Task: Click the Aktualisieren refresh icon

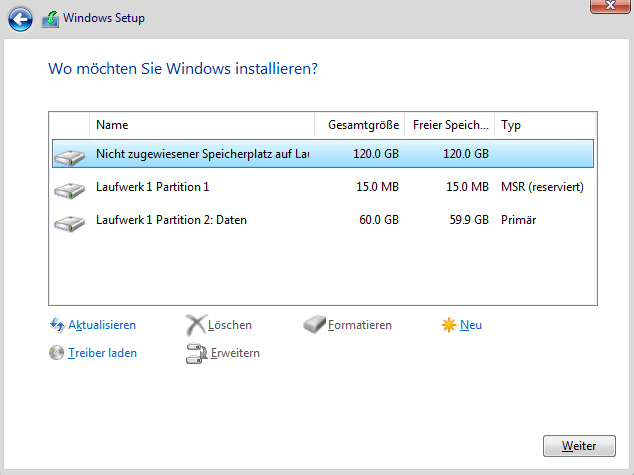Action: (x=57, y=325)
